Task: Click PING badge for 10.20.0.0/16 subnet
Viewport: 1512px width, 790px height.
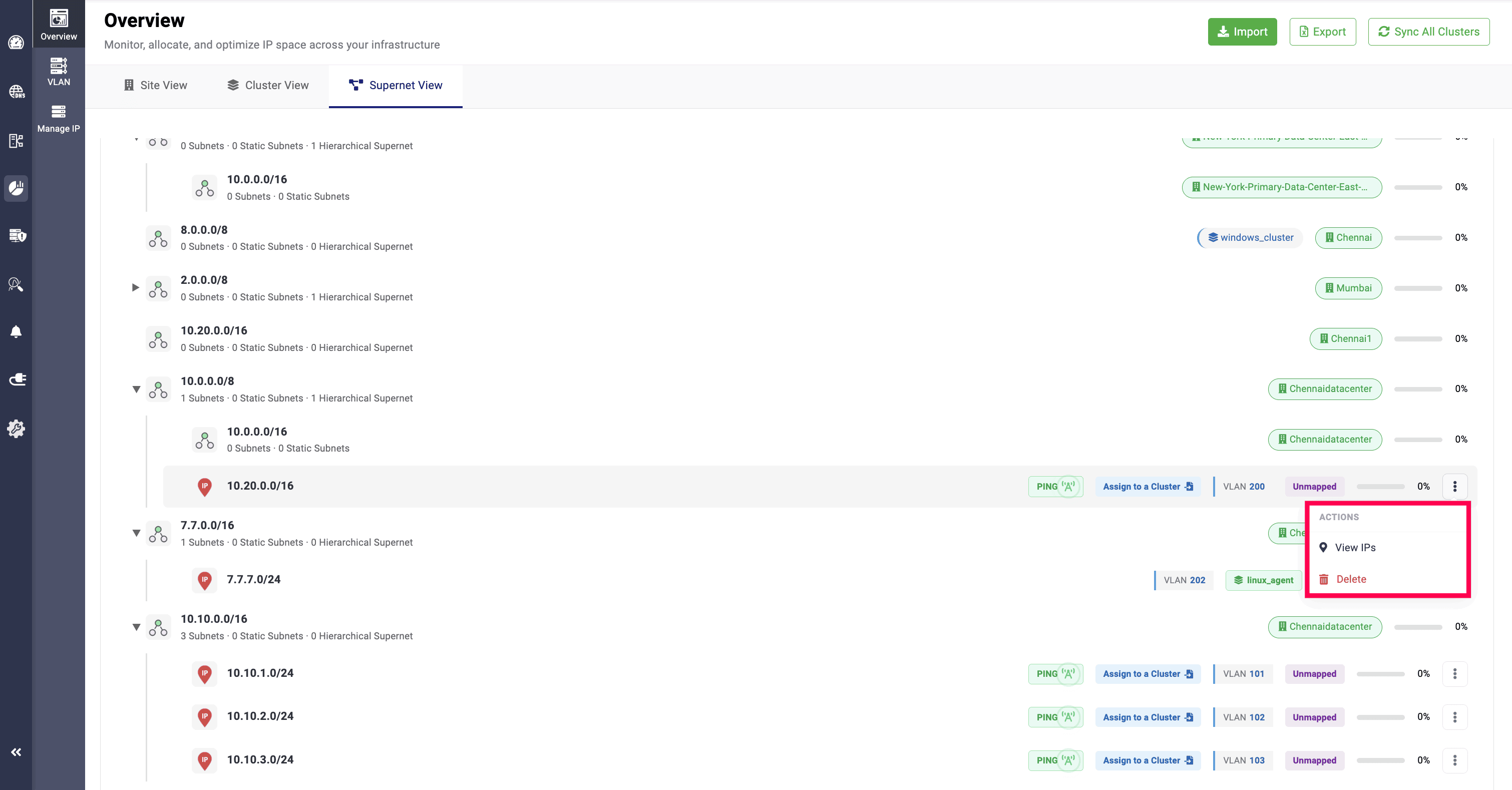Action: [1055, 487]
